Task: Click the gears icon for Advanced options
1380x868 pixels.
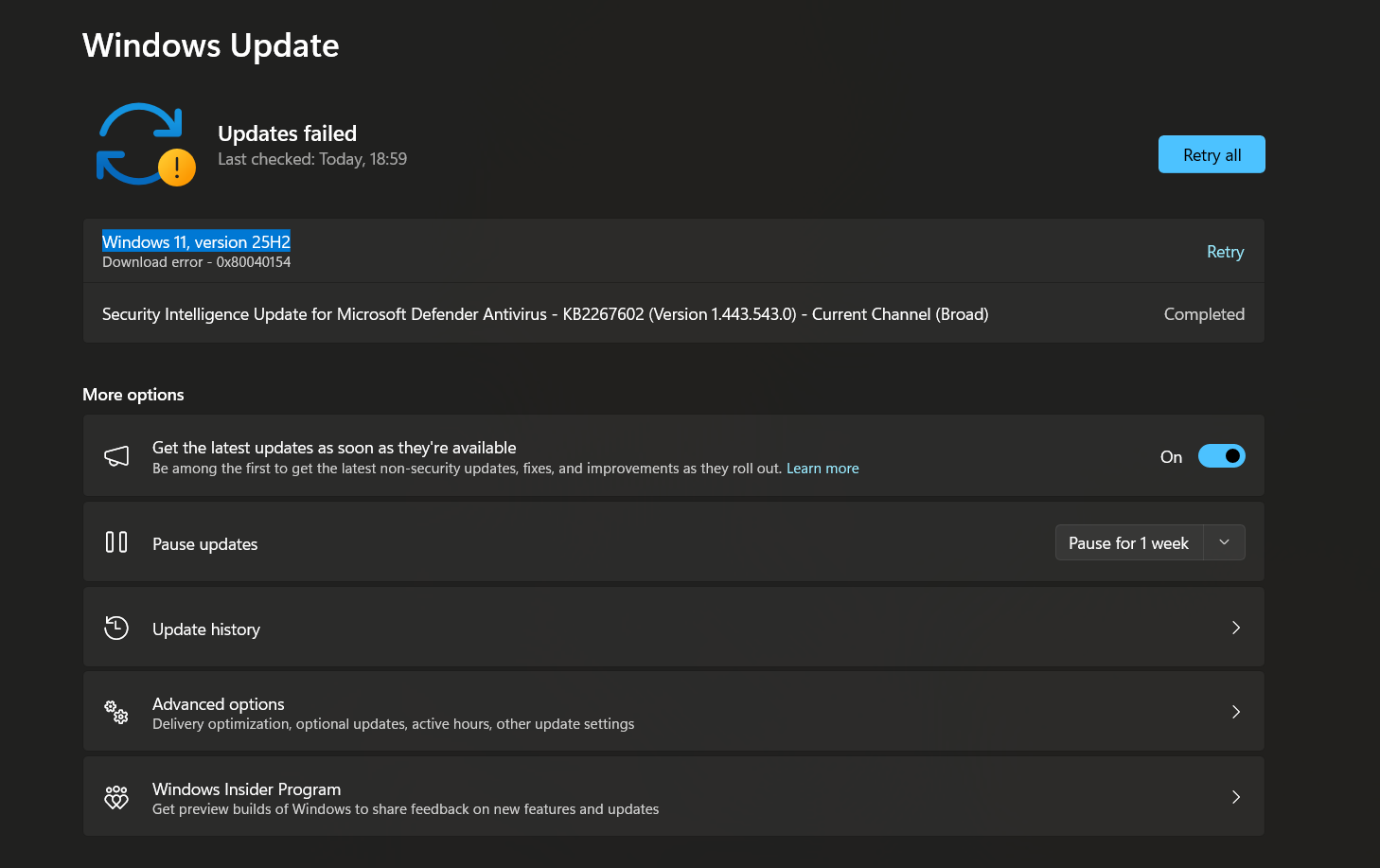Action: (116, 712)
